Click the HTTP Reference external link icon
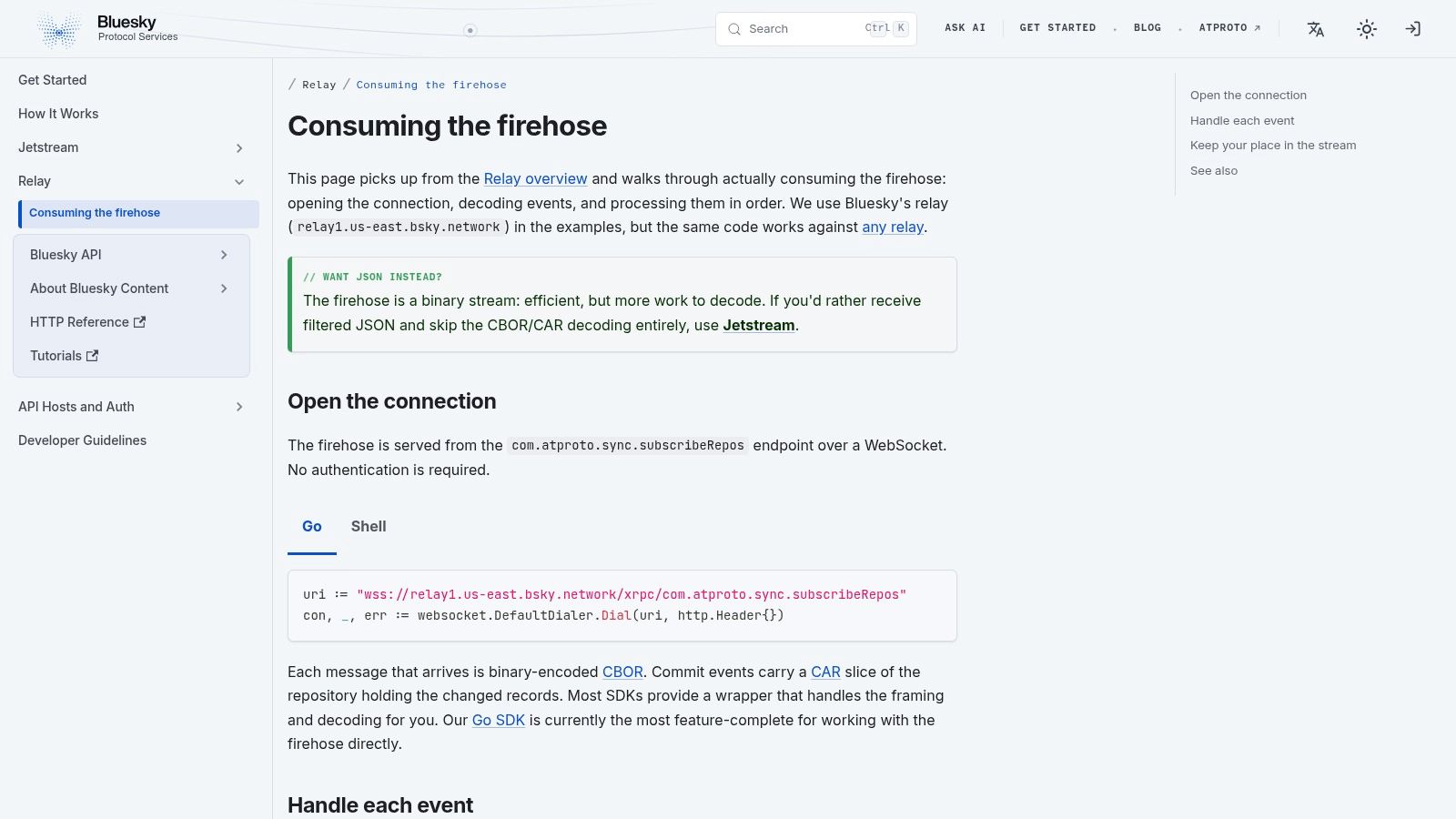1456x819 pixels. [x=139, y=322]
